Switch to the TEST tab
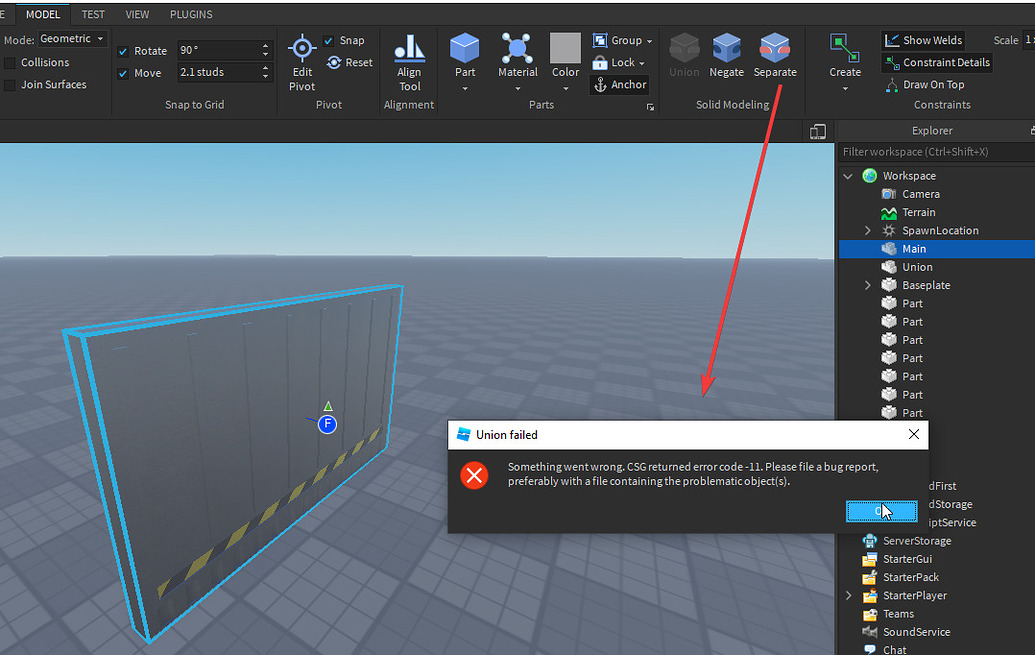Image resolution: width=1035 pixels, height=655 pixels. (x=93, y=15)
